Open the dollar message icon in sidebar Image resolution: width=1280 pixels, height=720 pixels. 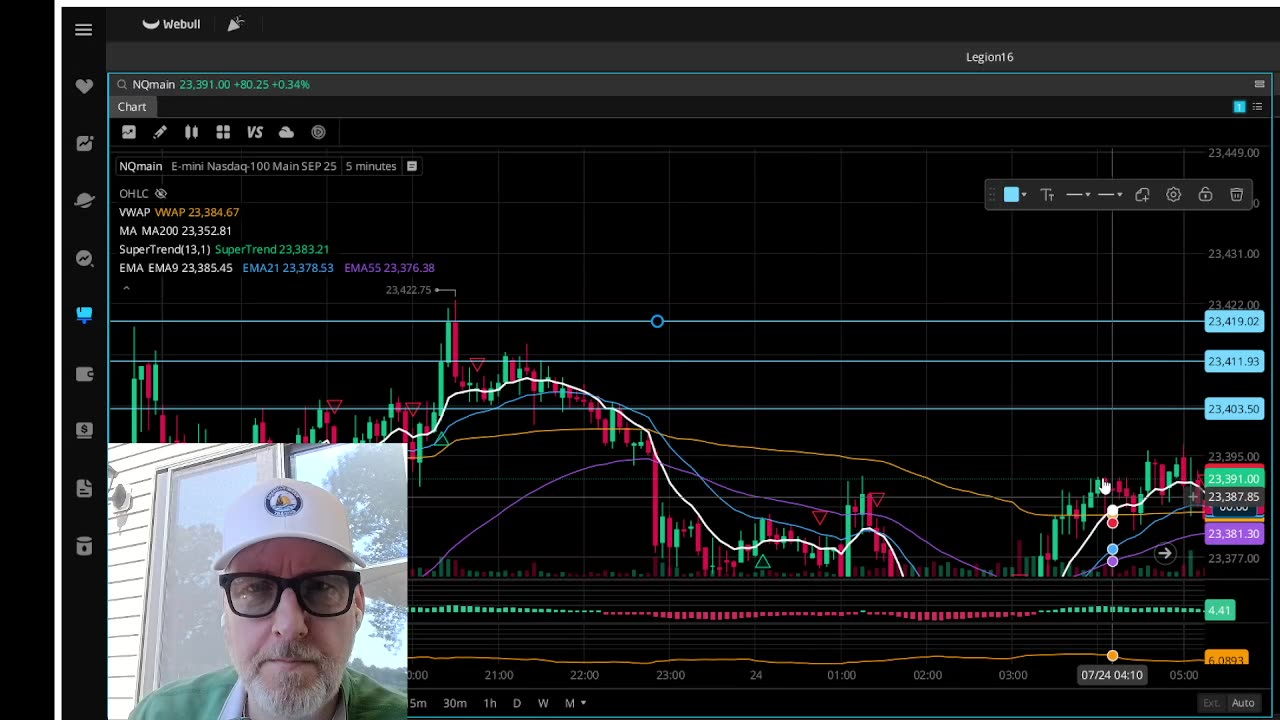(x=84, y=430)
